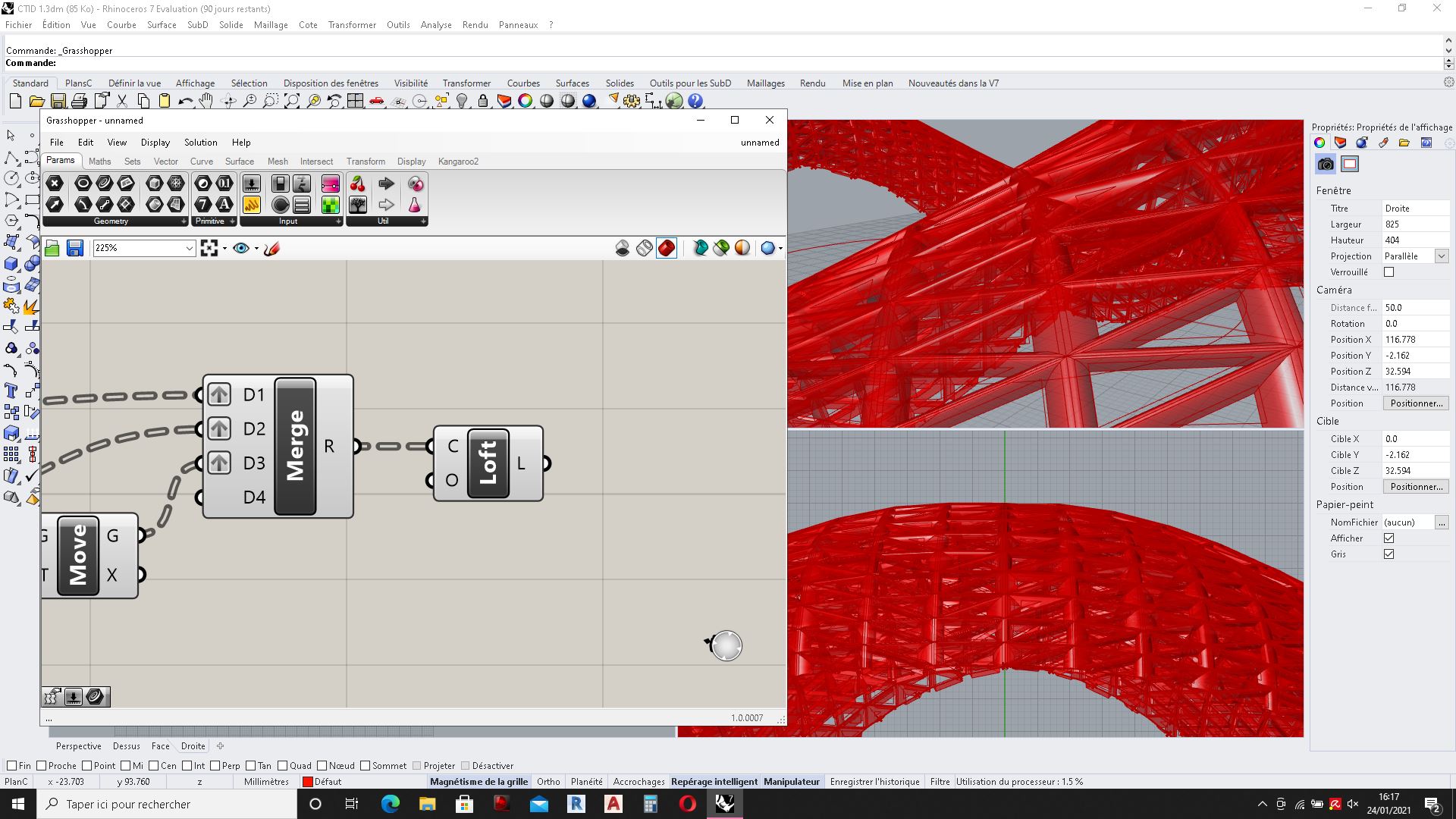The width and height of the screenshot is (1456, 819).
Task: Open the eye preview dropdown arrow
Action: pos(256,248)
